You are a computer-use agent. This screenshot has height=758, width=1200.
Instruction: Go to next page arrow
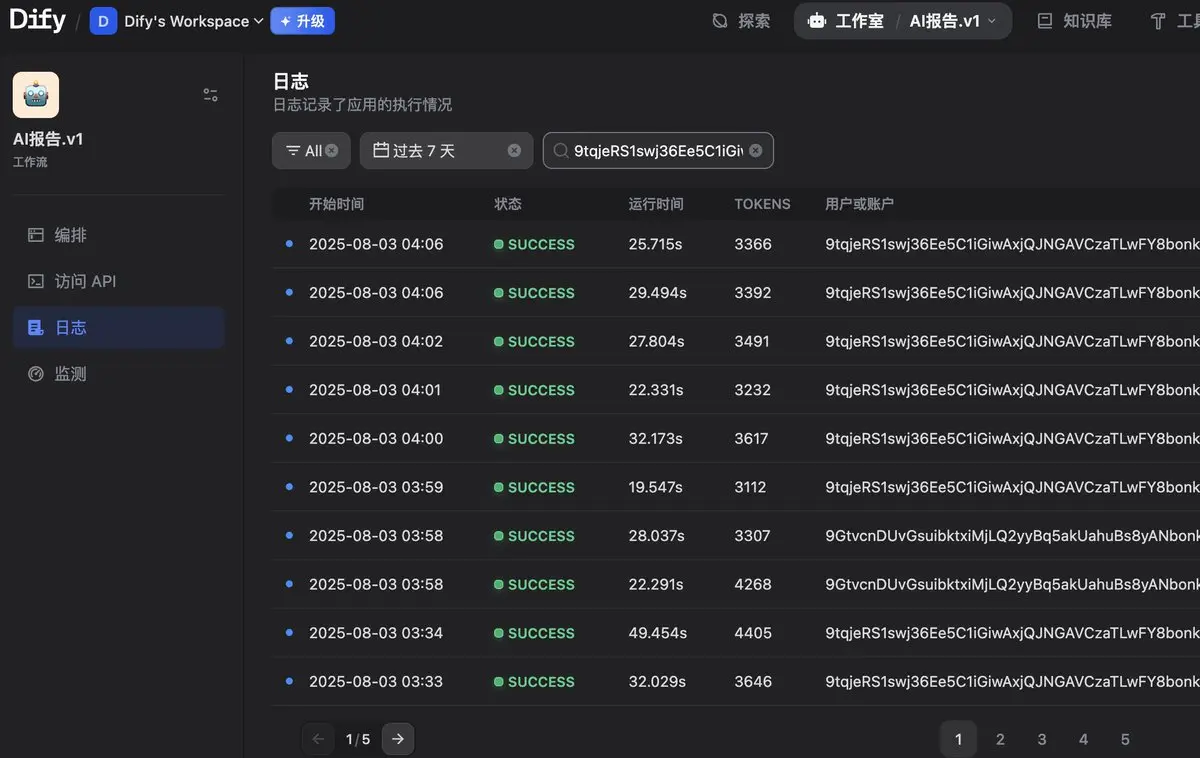click(398, 739)
